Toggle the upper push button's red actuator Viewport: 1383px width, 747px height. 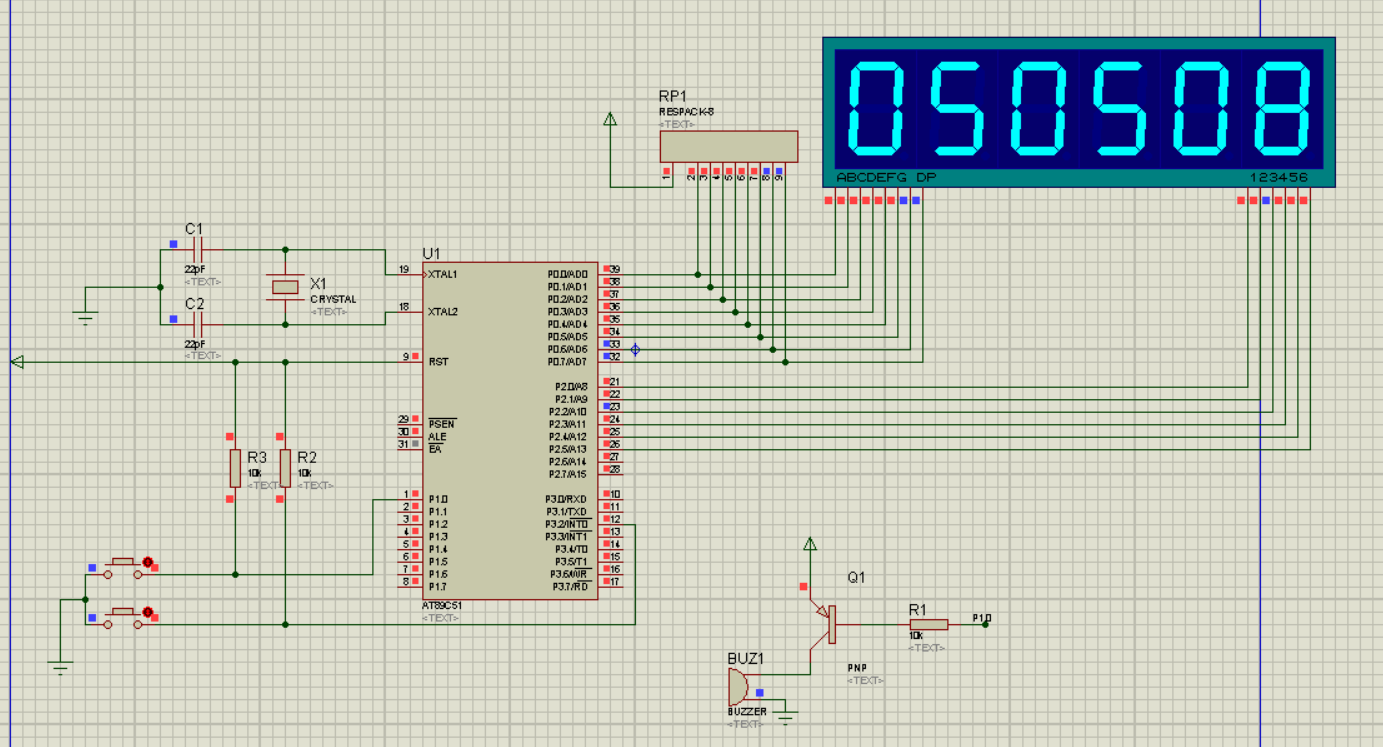148,563
